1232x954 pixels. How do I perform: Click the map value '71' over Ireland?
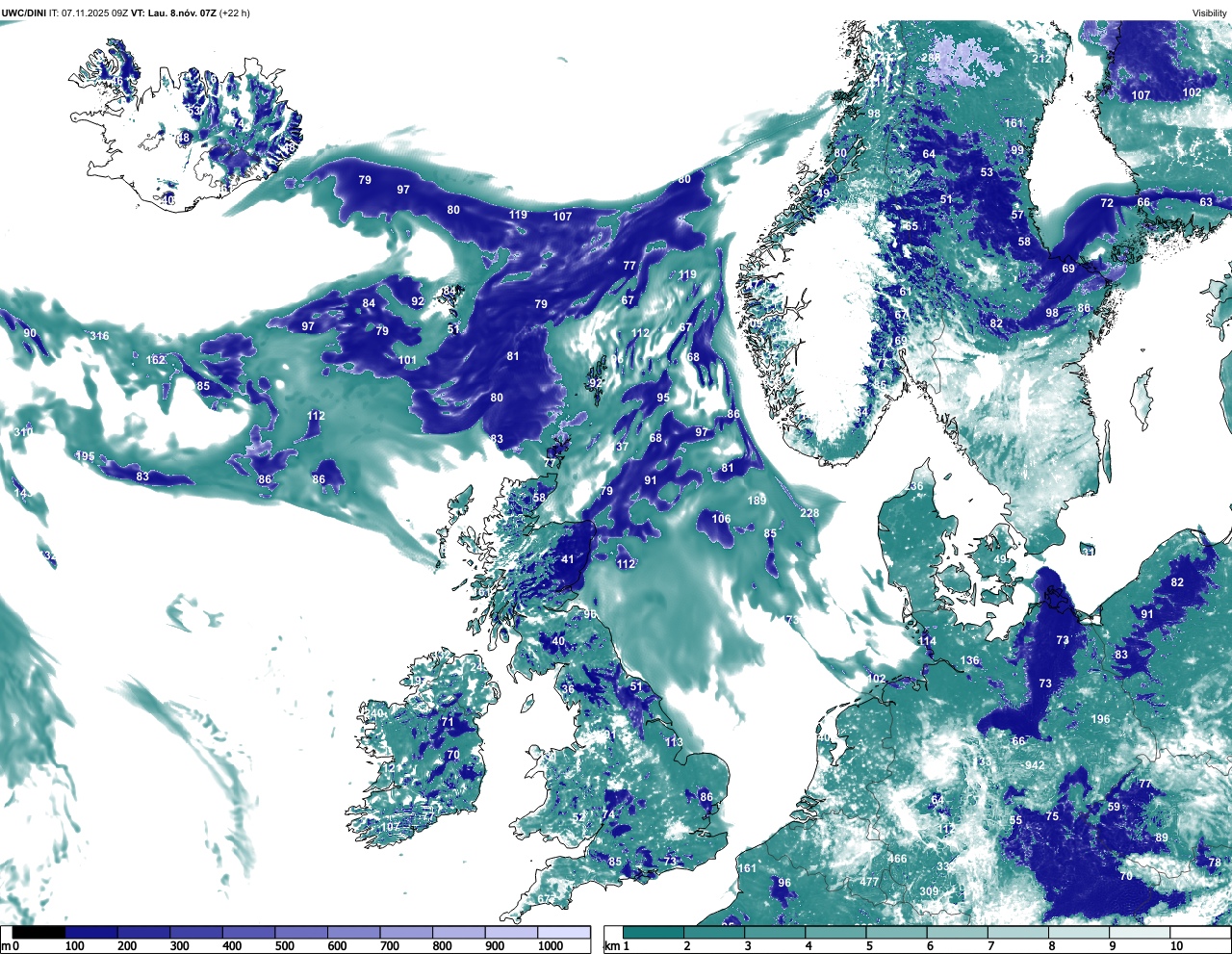pyautogui.click(x=447, y=722)
